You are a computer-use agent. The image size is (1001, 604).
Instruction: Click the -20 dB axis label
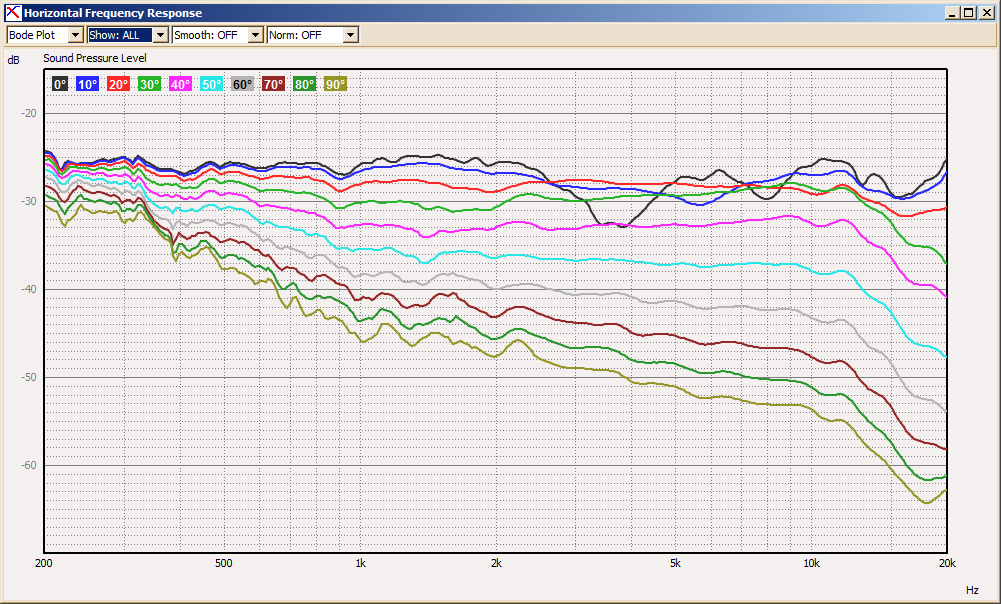29,114
